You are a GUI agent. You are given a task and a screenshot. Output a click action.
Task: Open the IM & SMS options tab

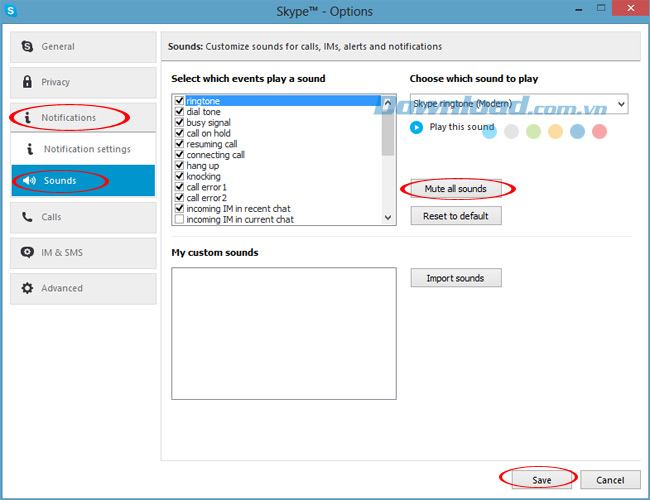tap(83, 253)
